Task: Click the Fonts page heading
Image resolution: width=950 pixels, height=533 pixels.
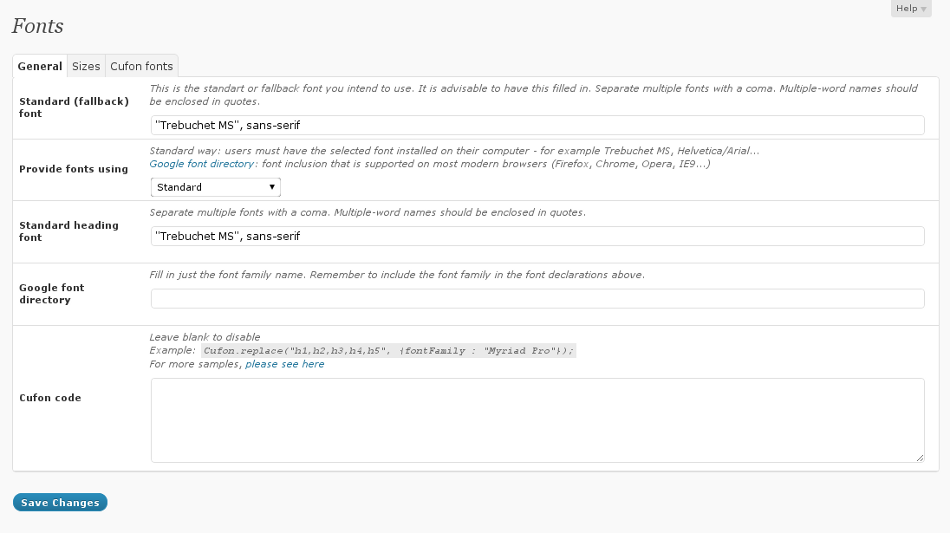Action: tap(38, 26)
